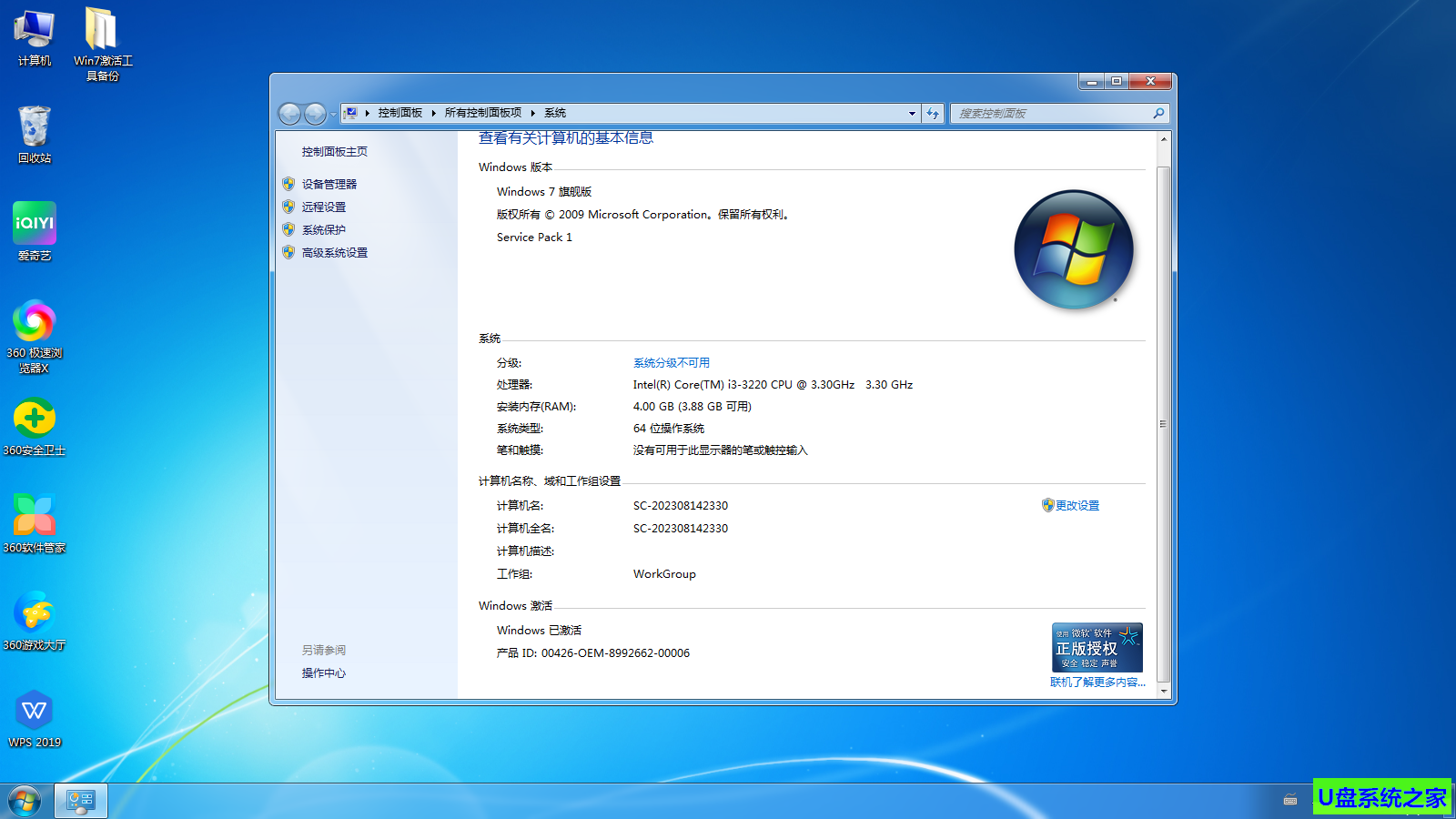Viewport: 1456px width, 819px height.
Task: Open the 360软件管家 desktop icon
Action: pyautogui.click(x=35, y=516)
